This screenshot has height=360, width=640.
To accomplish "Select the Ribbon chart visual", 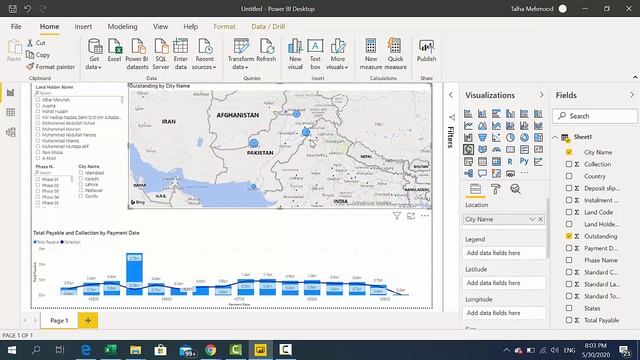I will coord(538,126).
